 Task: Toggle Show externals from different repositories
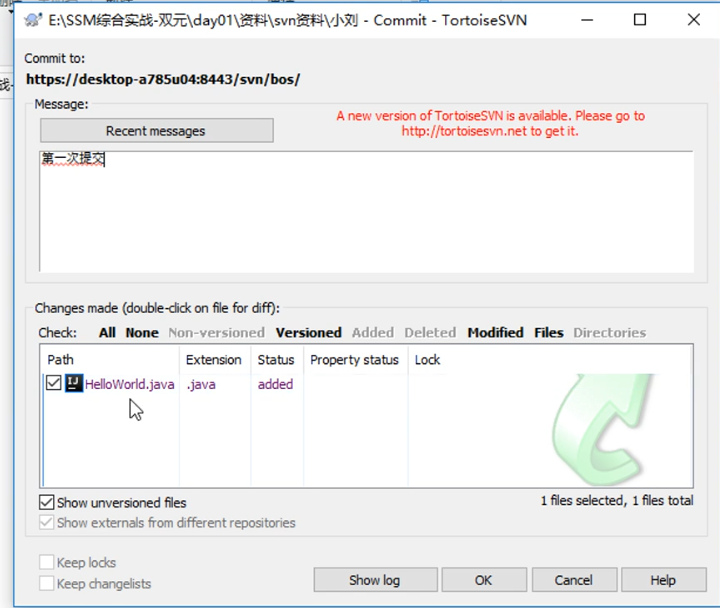tap(46, 523)
